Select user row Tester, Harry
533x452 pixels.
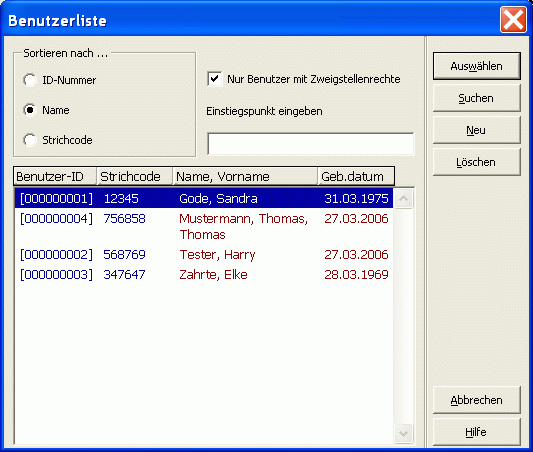point(204,254)
